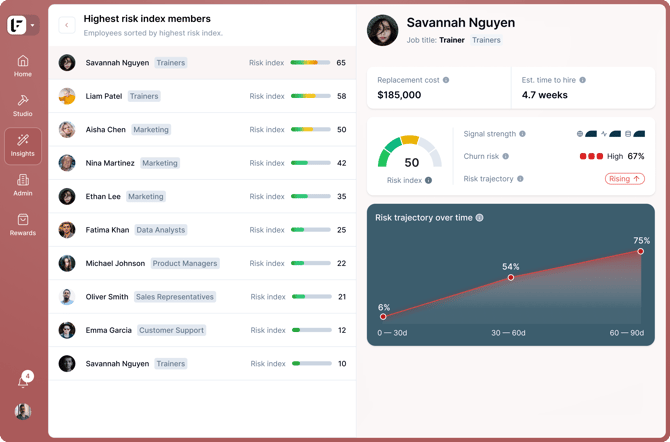Screen dimensions: 670x442
Task: Open the Home section in sidebar
Action: pos(23,66)
